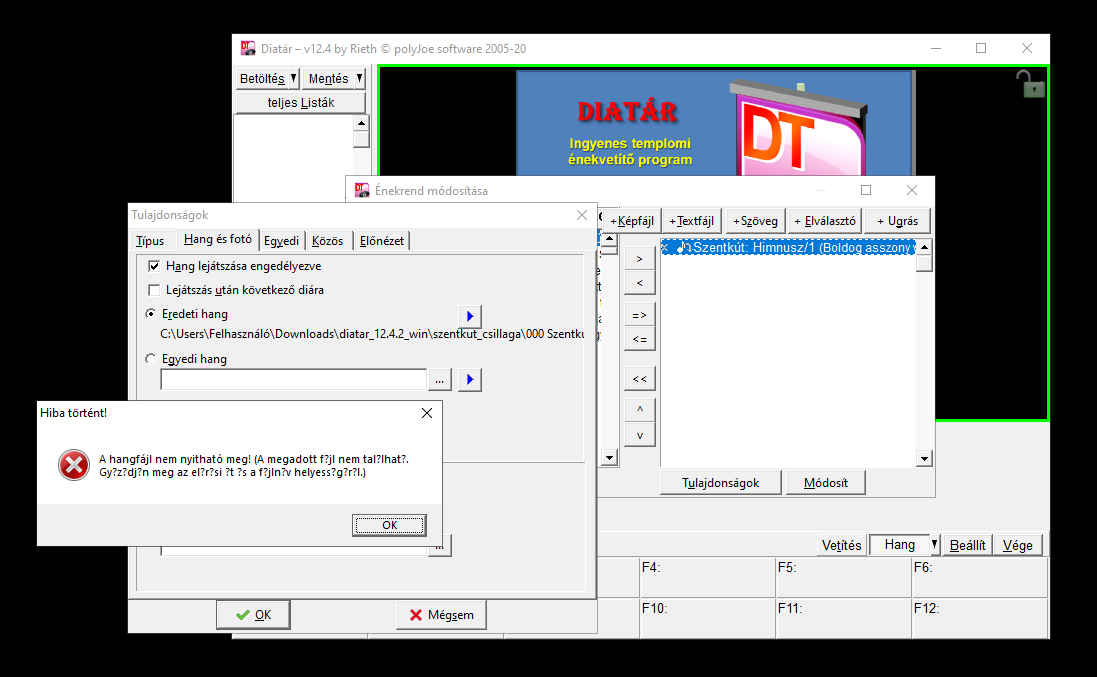Open the Előnézet tab

pos(381,241)
